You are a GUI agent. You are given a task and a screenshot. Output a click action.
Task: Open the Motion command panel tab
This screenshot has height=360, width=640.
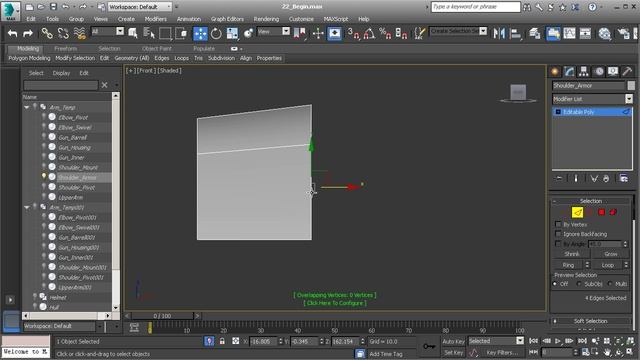(599, 72)
